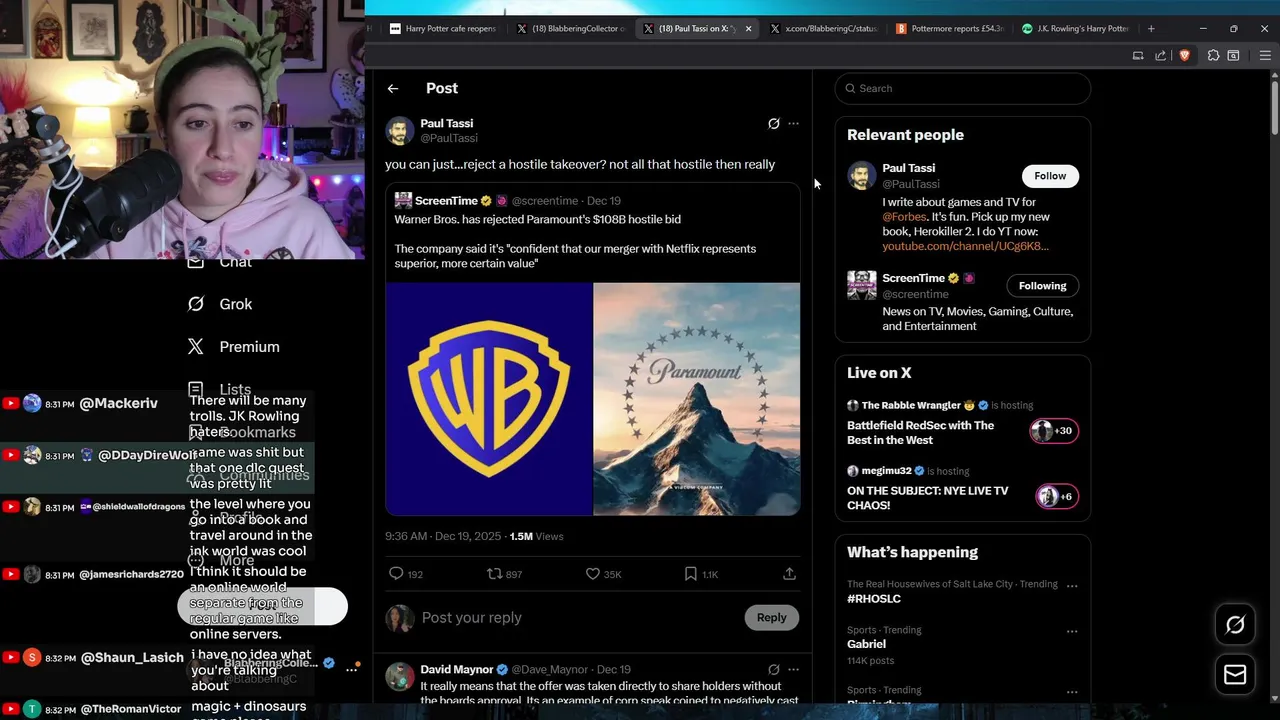Open the more options menu on Paul Tassi's post
Viewport: 1280px width, 720px height.
pos(793,124)
